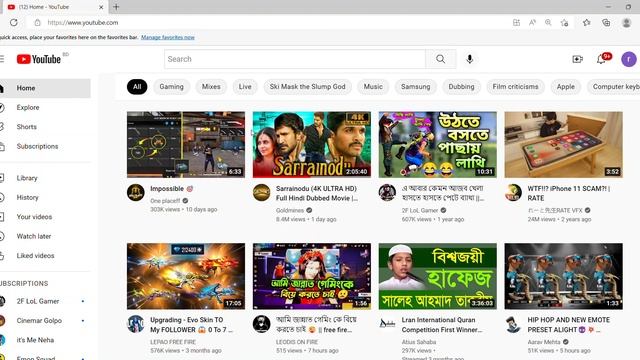Click the search magnifier button
The image size is (640, 360).
(440, 59)
